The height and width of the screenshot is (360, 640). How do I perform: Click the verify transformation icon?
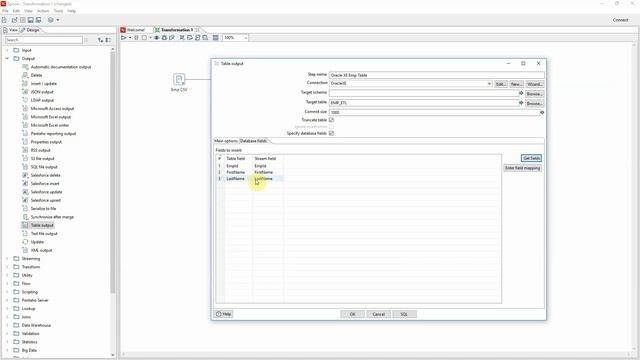coord(182,38)
